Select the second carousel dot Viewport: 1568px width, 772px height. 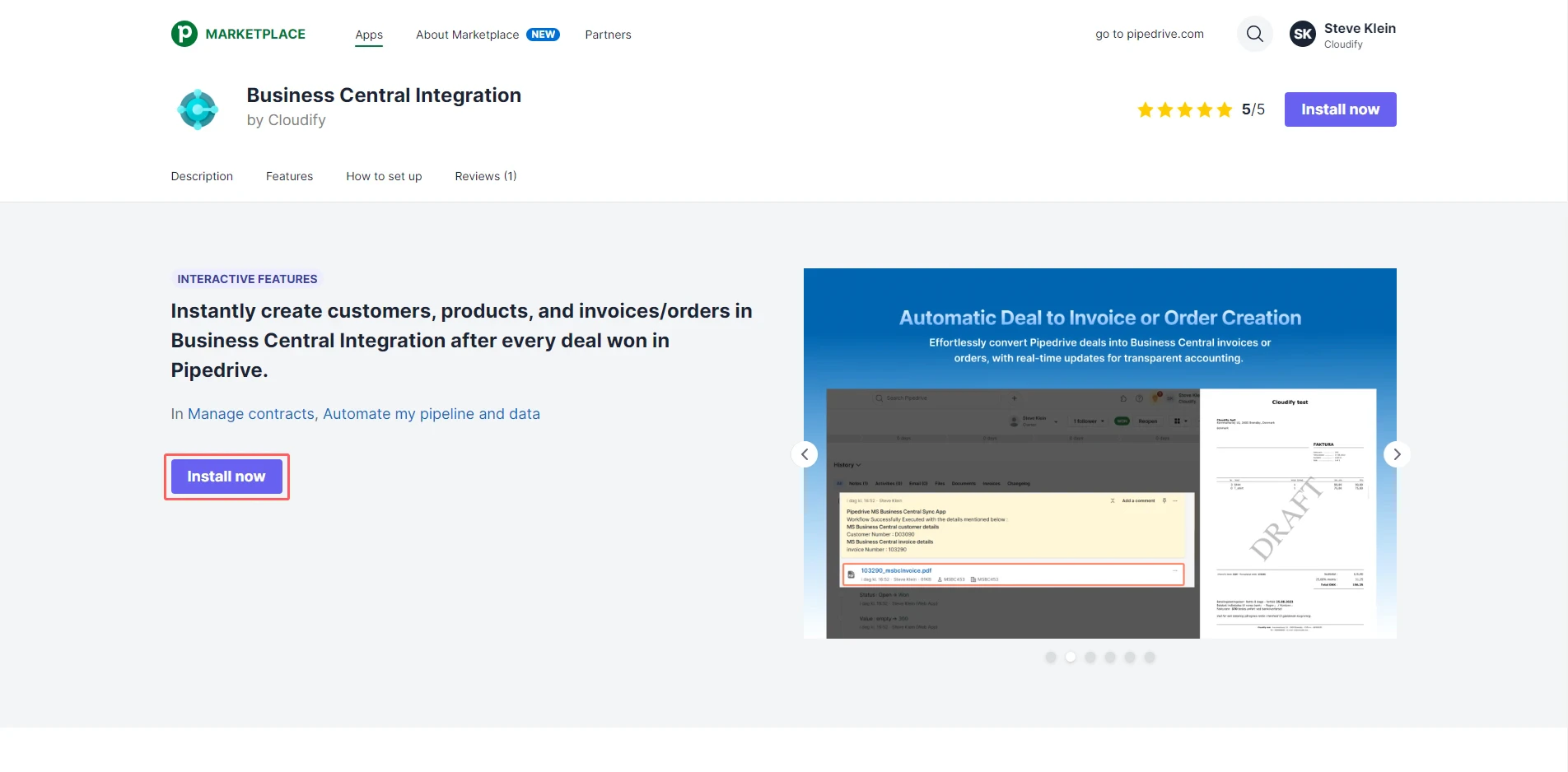(1071, 658)
